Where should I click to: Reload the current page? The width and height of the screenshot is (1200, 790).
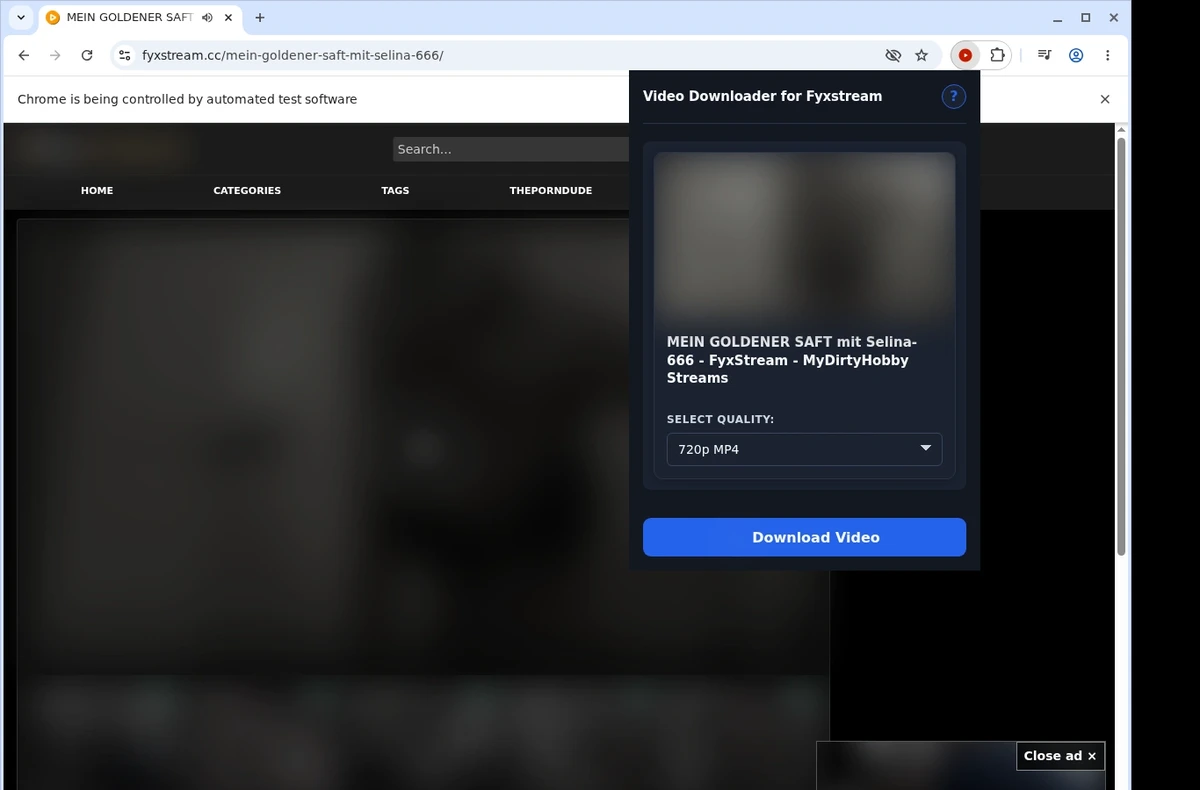pos(87,55)
